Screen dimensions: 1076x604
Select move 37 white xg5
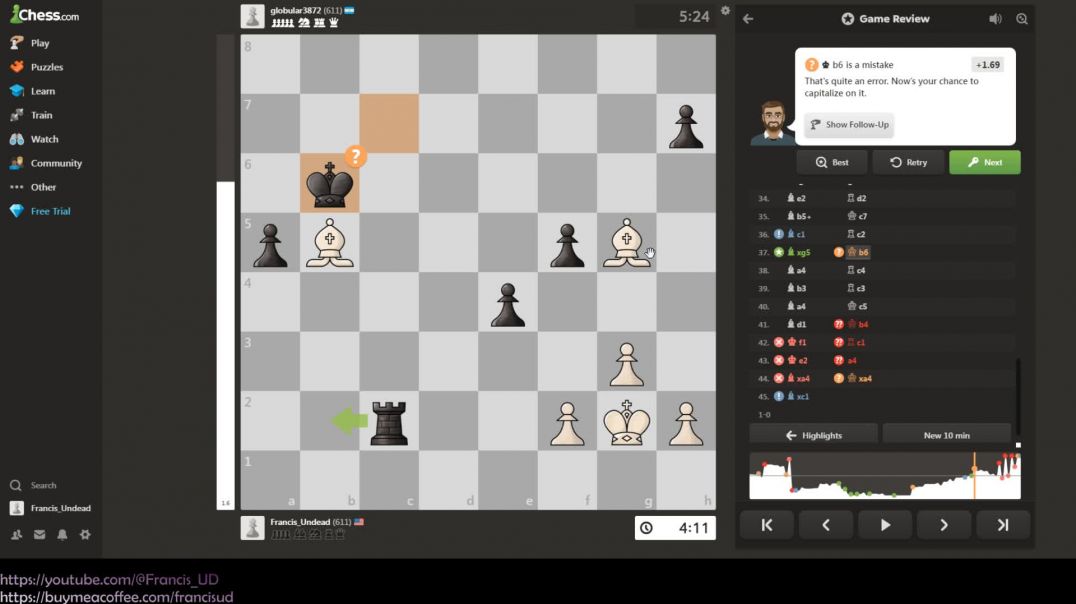pyautogui.click(x=799, y=252)
